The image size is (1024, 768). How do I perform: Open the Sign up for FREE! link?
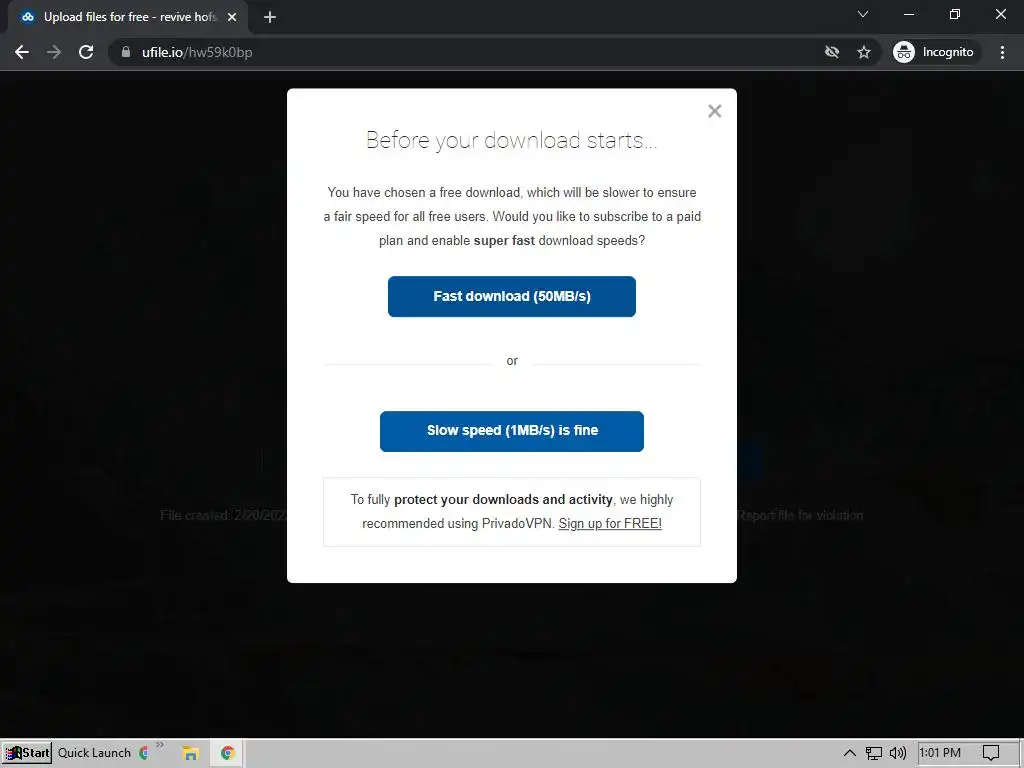610,523
